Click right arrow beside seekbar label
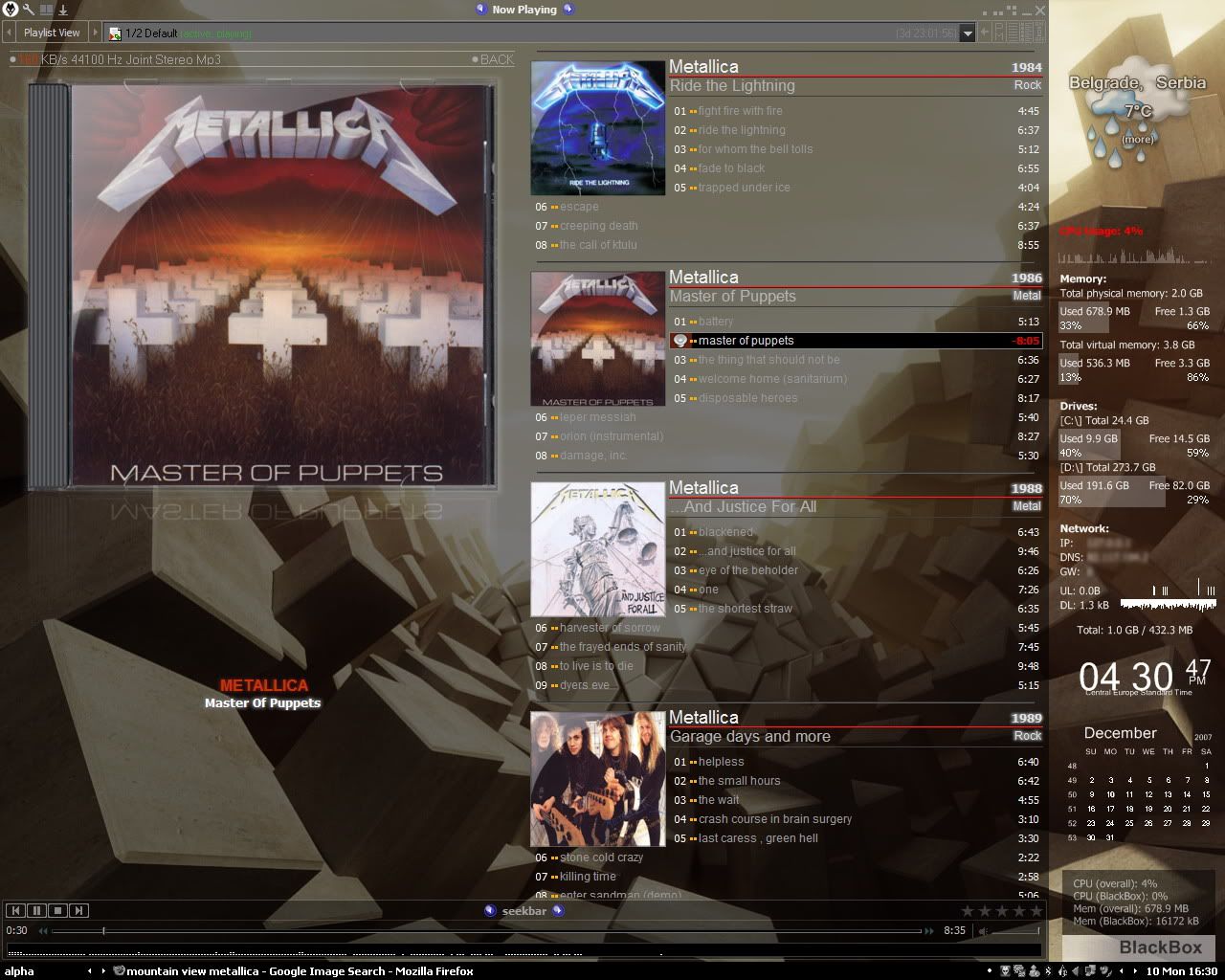The width and height of the screenshot is (1225, 980). (558, 910)
